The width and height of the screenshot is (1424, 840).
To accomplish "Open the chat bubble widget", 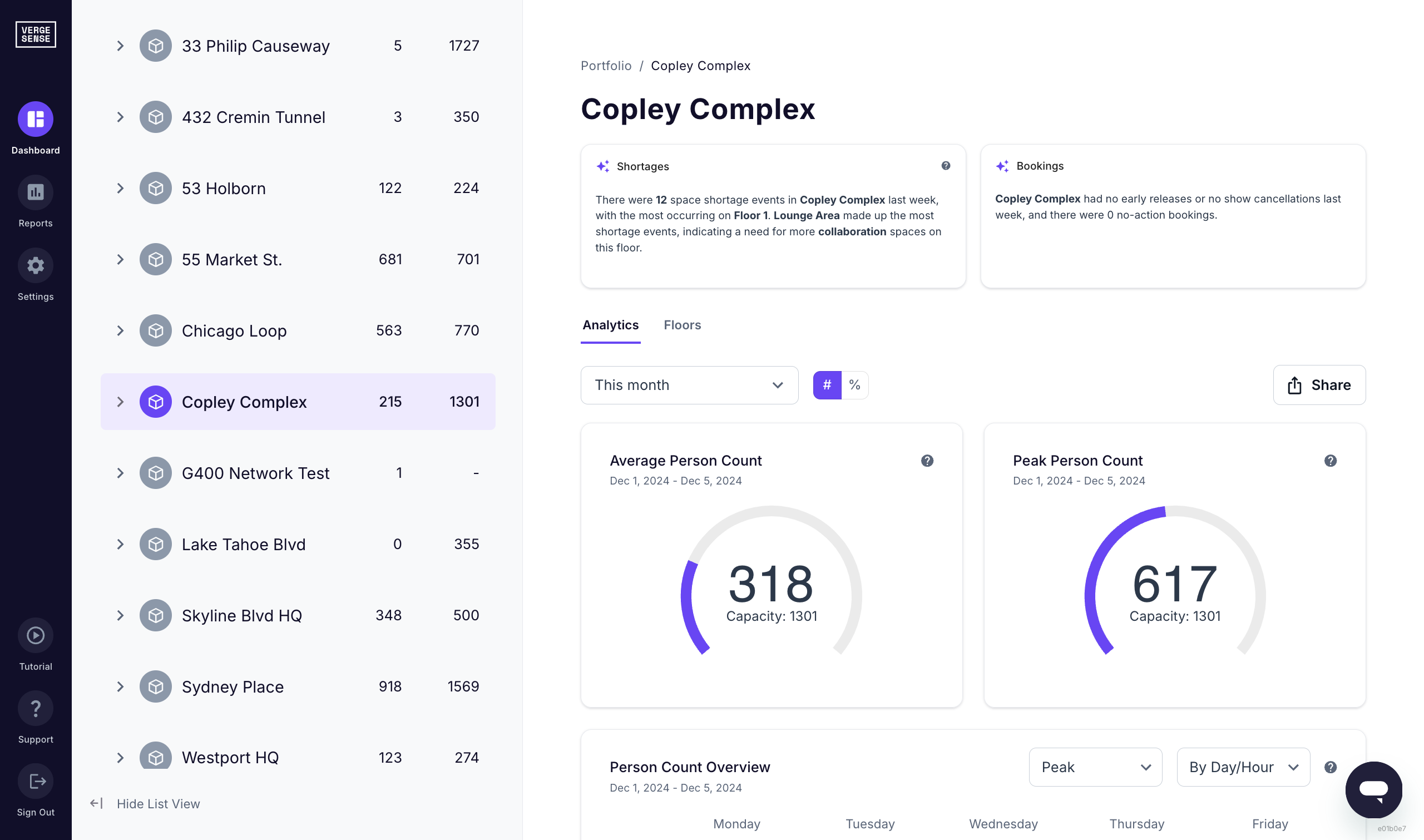I will pos(1373,789).
